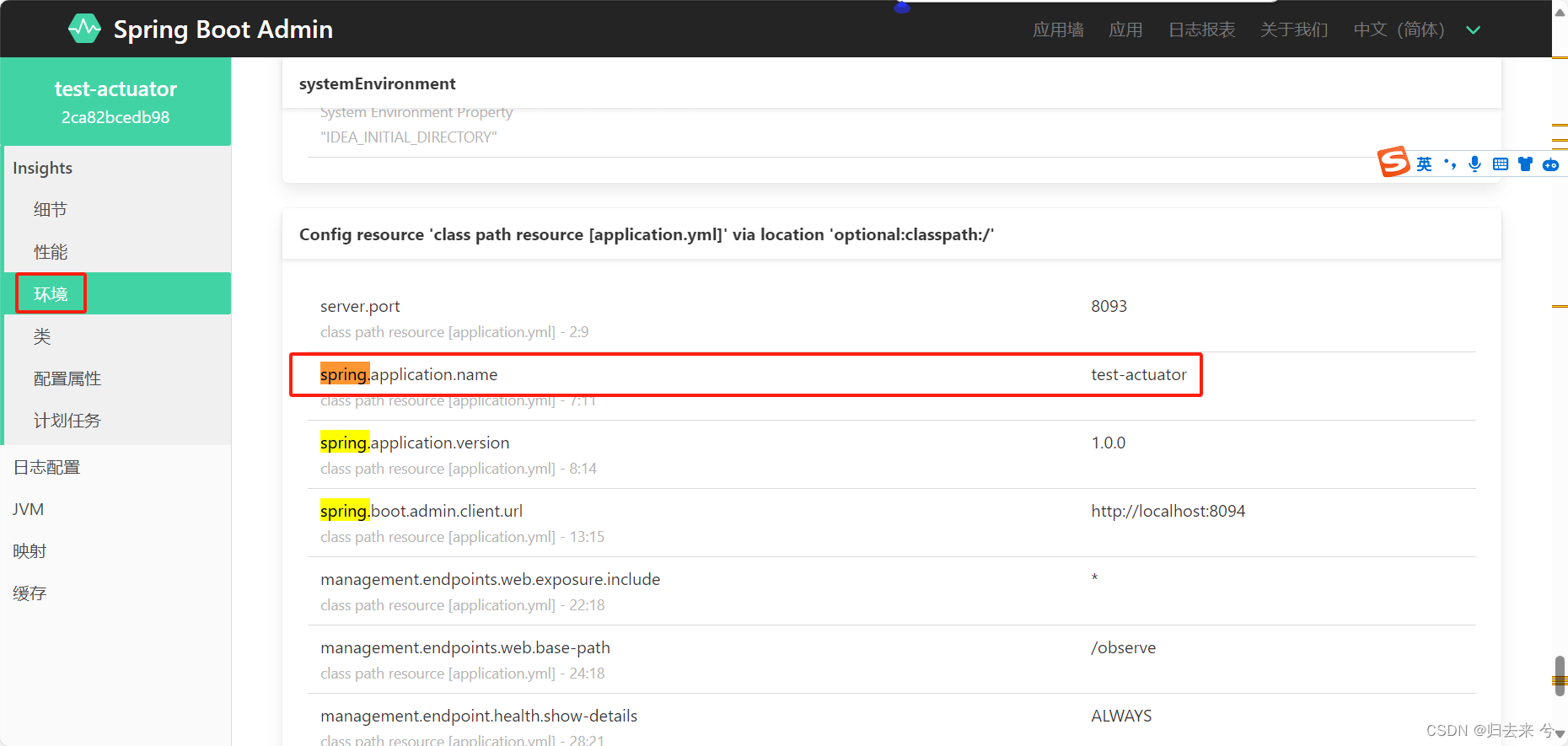
Task: Click the spring.boot.admin.client.url property name
Action: click(x=422, y=511)
